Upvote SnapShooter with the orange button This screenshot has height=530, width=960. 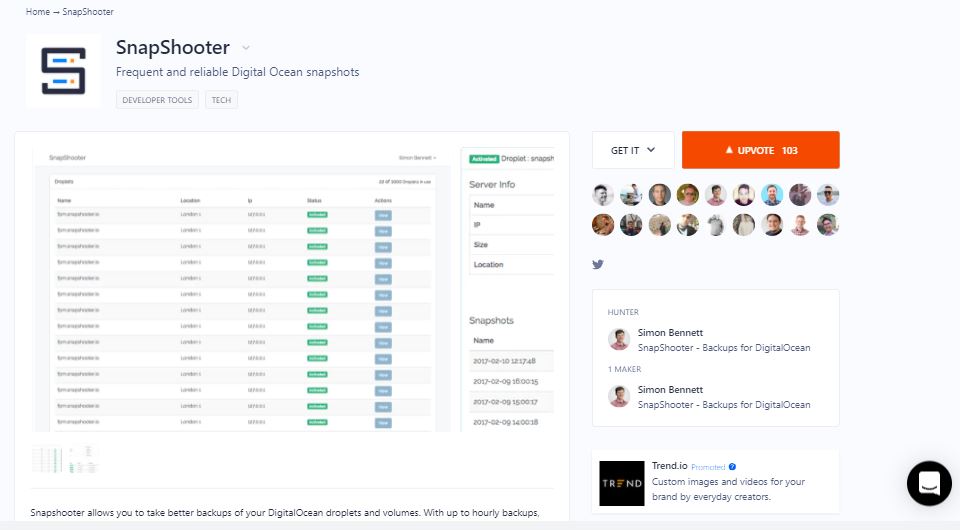[760, 150]
